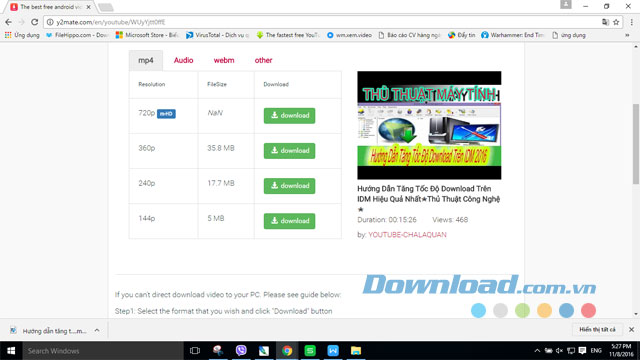Viewport: 640px width, 360px height.
Task: Select the mp4 format tab
Action: click(146, 60)
